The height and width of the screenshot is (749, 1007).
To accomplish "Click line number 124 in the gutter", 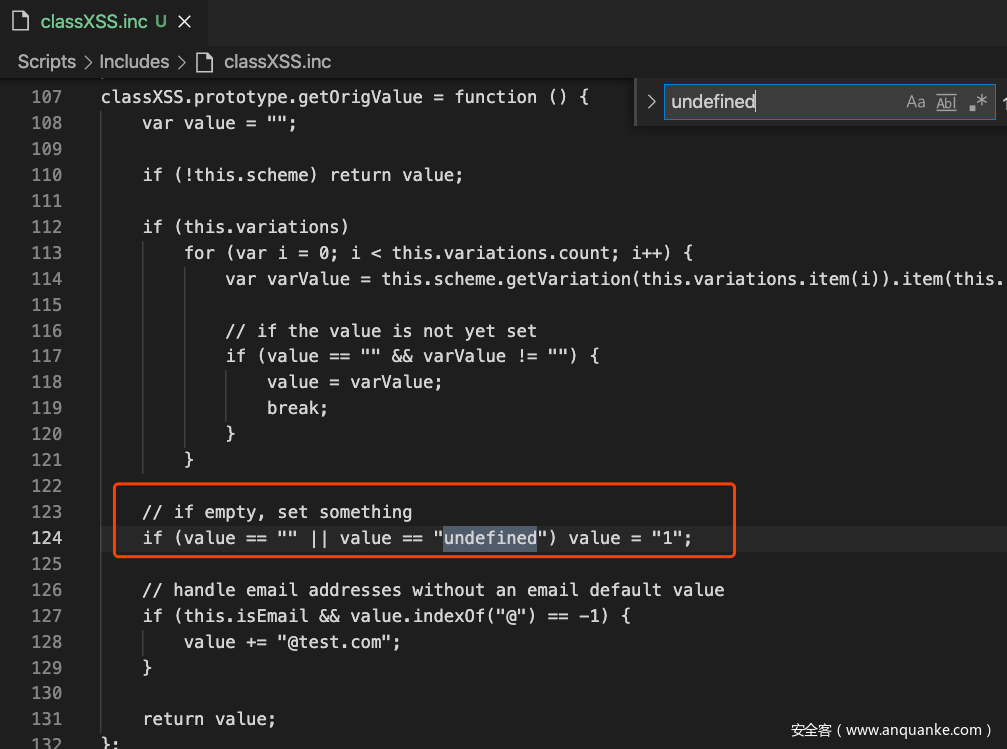I will (x=46, y=538).
